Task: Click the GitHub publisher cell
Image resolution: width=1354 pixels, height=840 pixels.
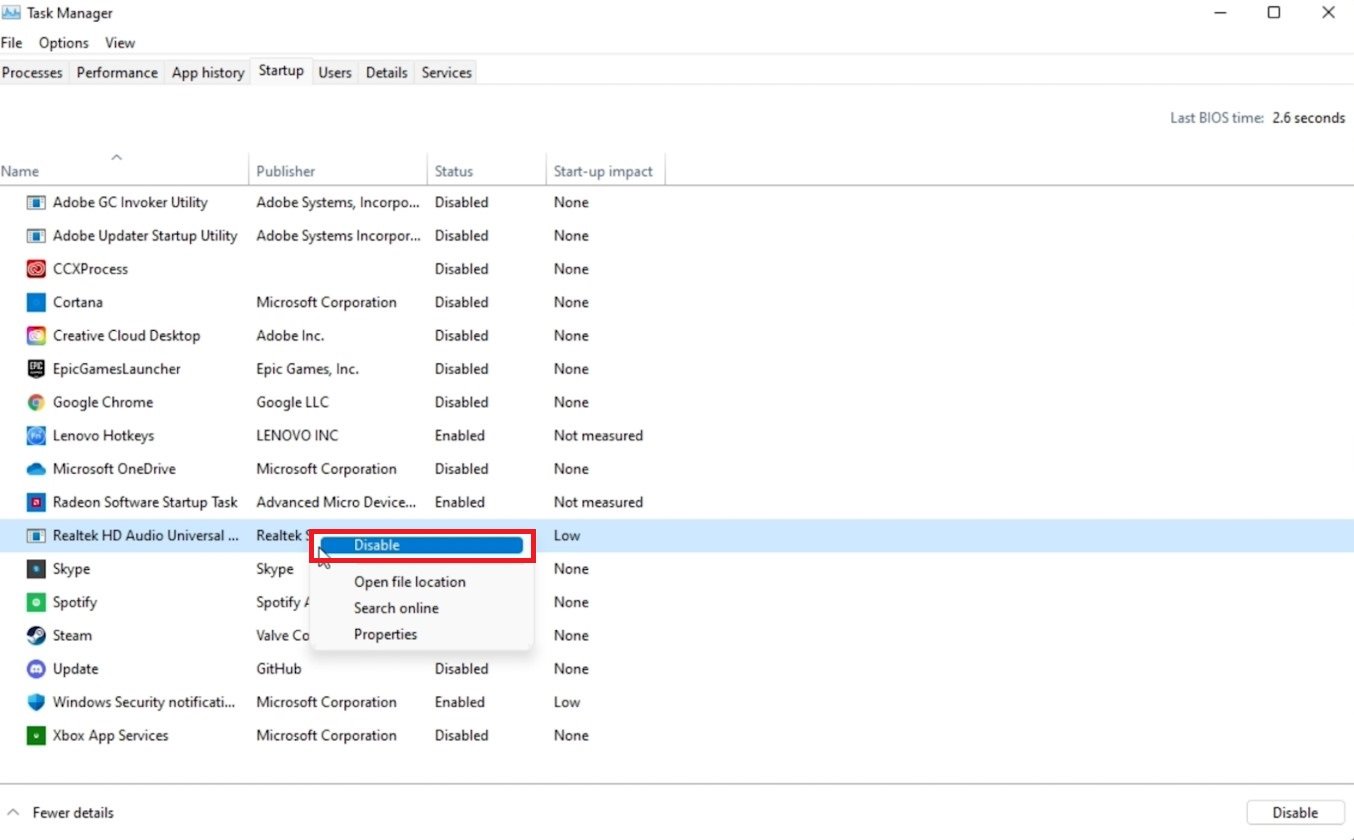Action: (279, 669)
